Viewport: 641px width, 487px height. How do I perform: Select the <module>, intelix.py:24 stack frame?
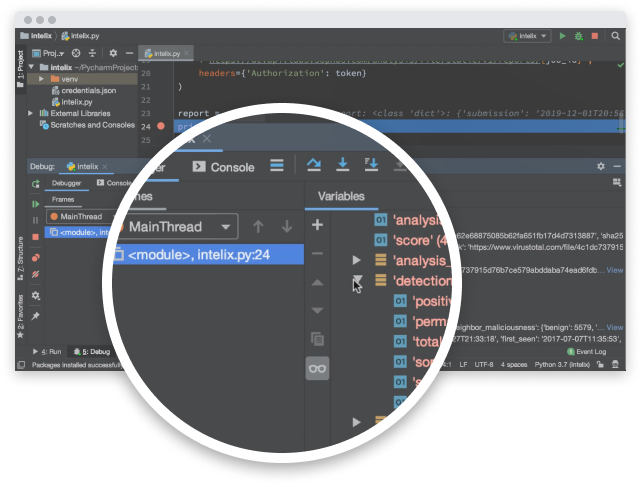click(x=200, y=255)
